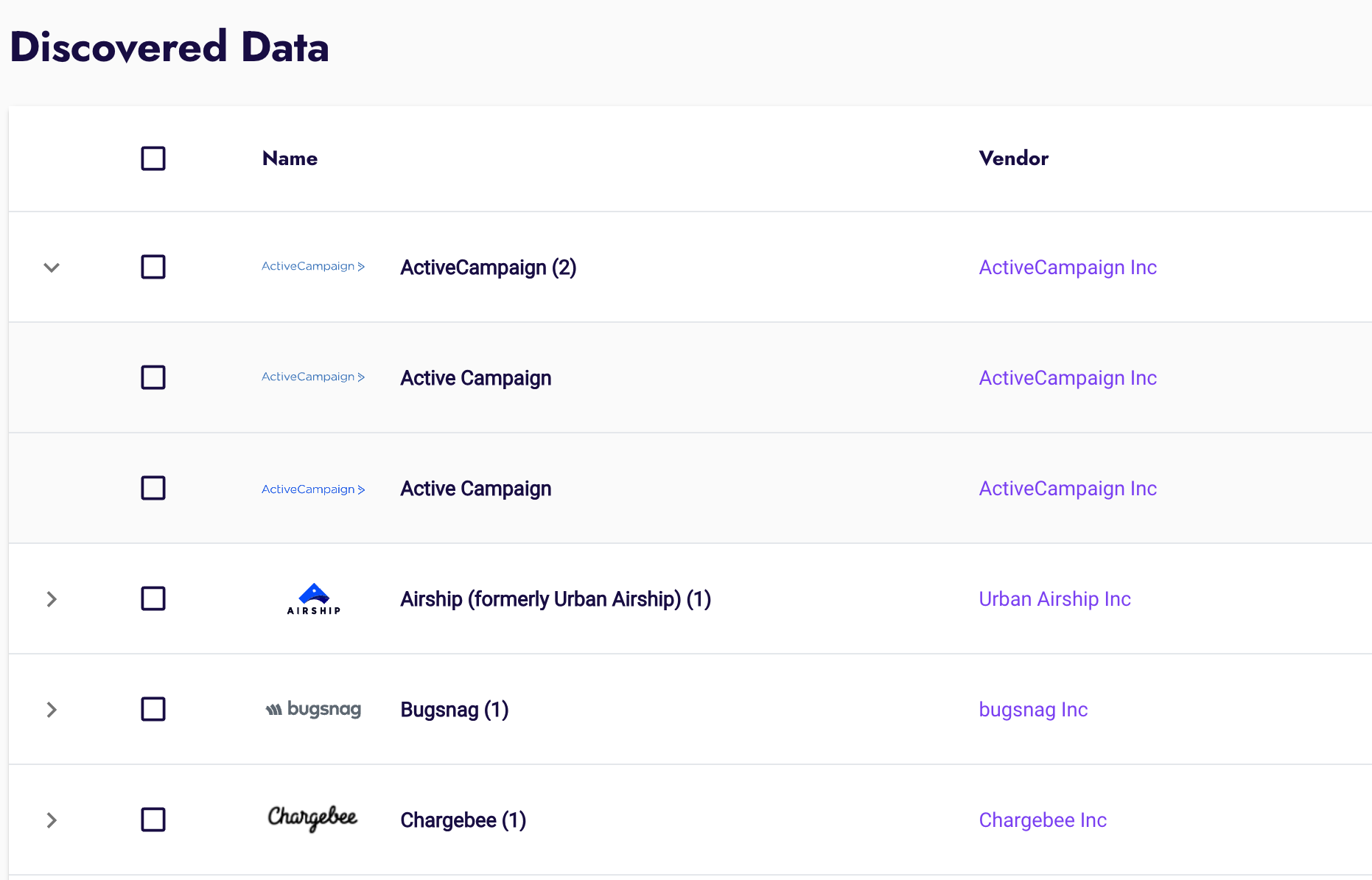1372x880 pixels.
Task: Toggle the select-all checkbox in the header
Action: 153,158
